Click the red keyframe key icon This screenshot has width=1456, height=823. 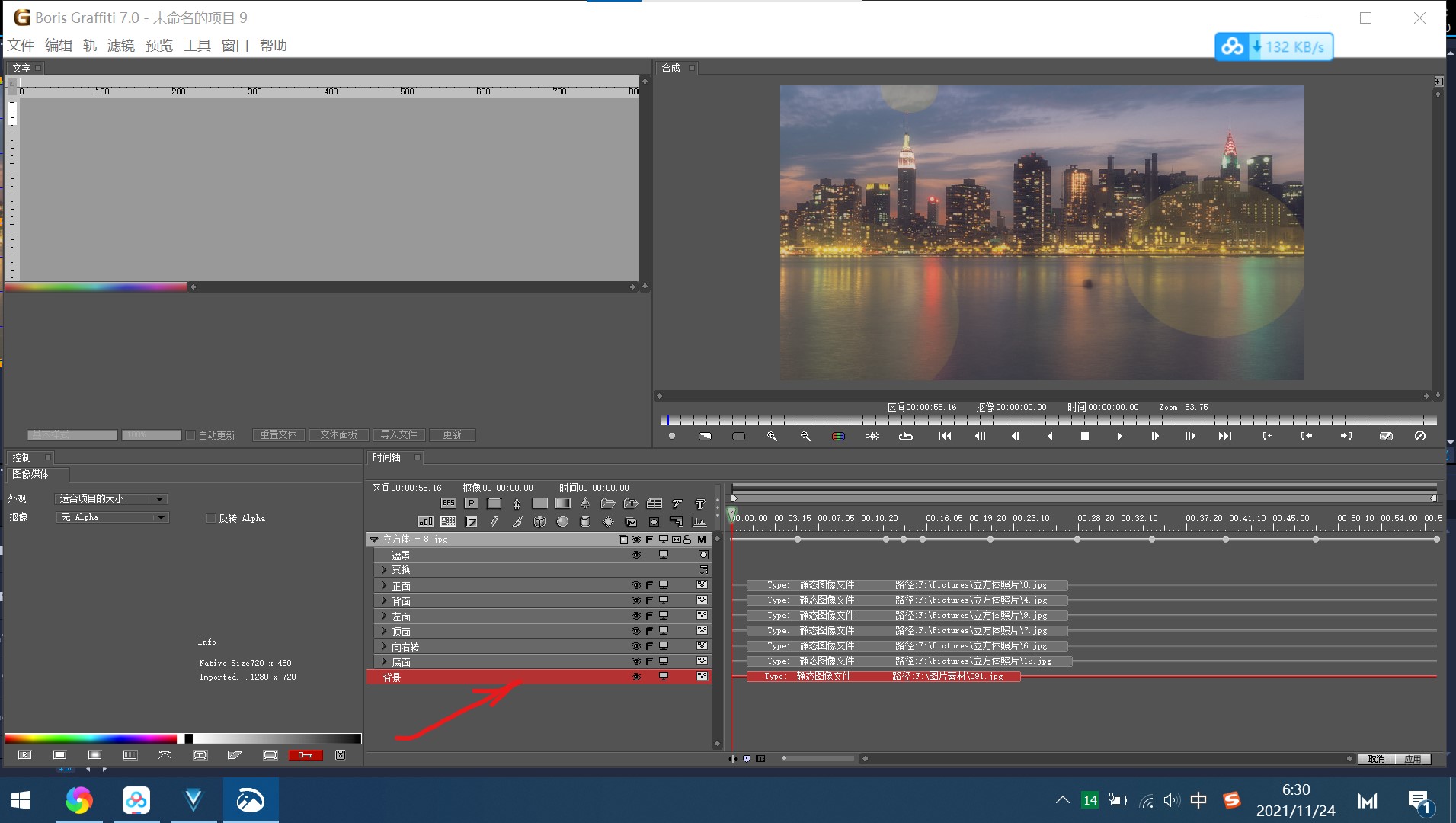click(x=306, y=754)
